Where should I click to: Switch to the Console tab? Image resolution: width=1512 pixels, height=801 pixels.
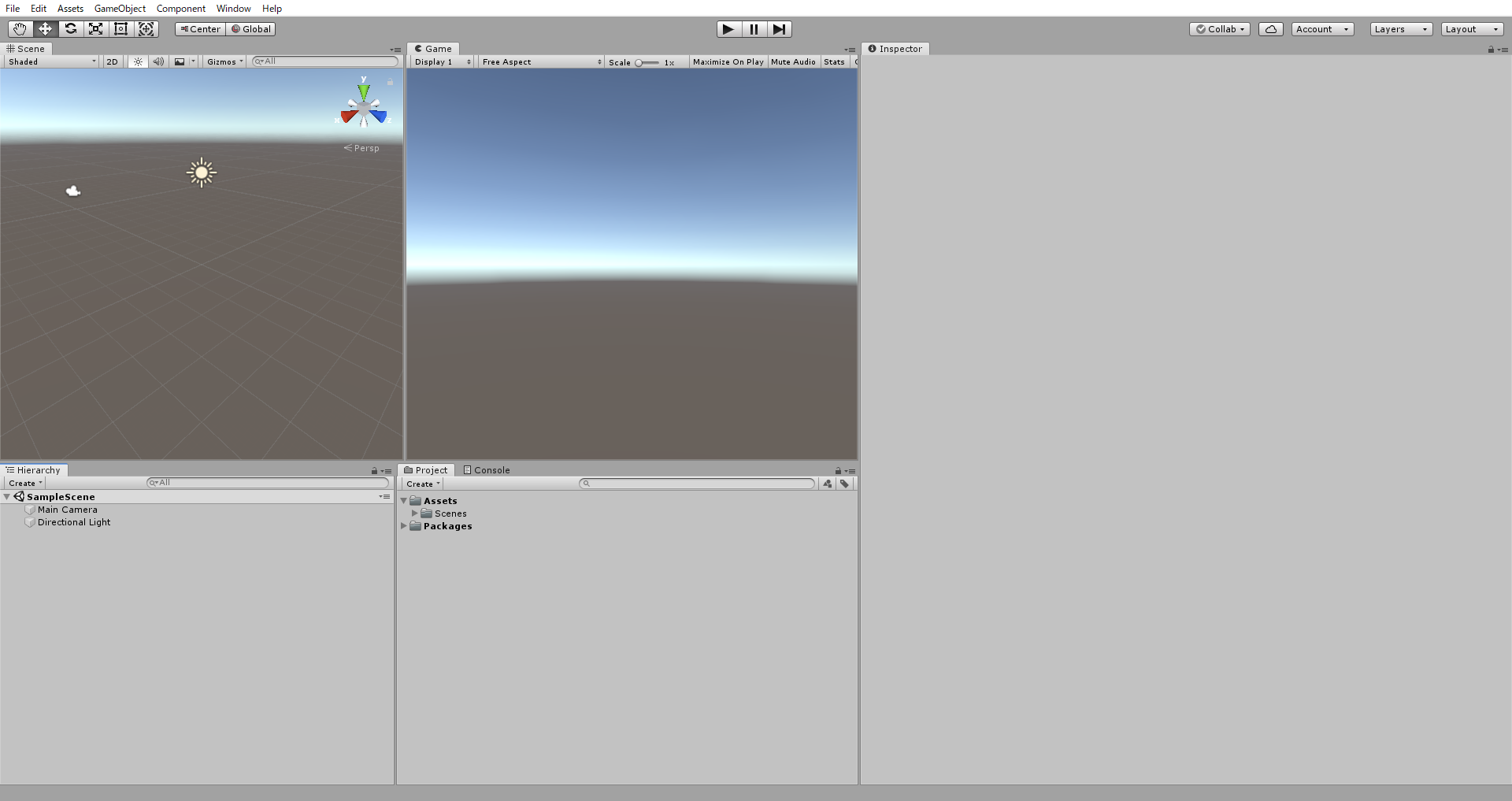pos(487,470)
